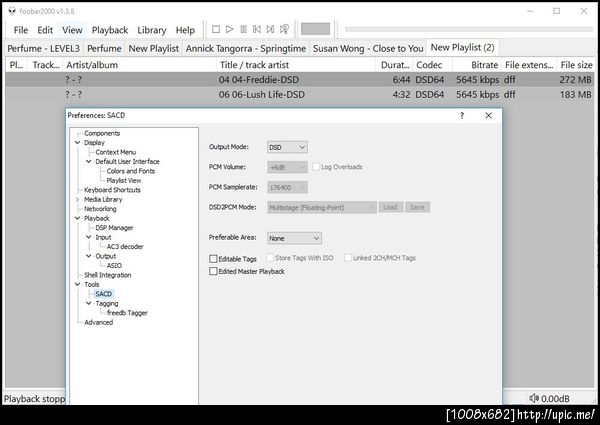Screen dimensions: 600x425
Task: Select the New Playlist (2) tab
Action: pos(462,48)
